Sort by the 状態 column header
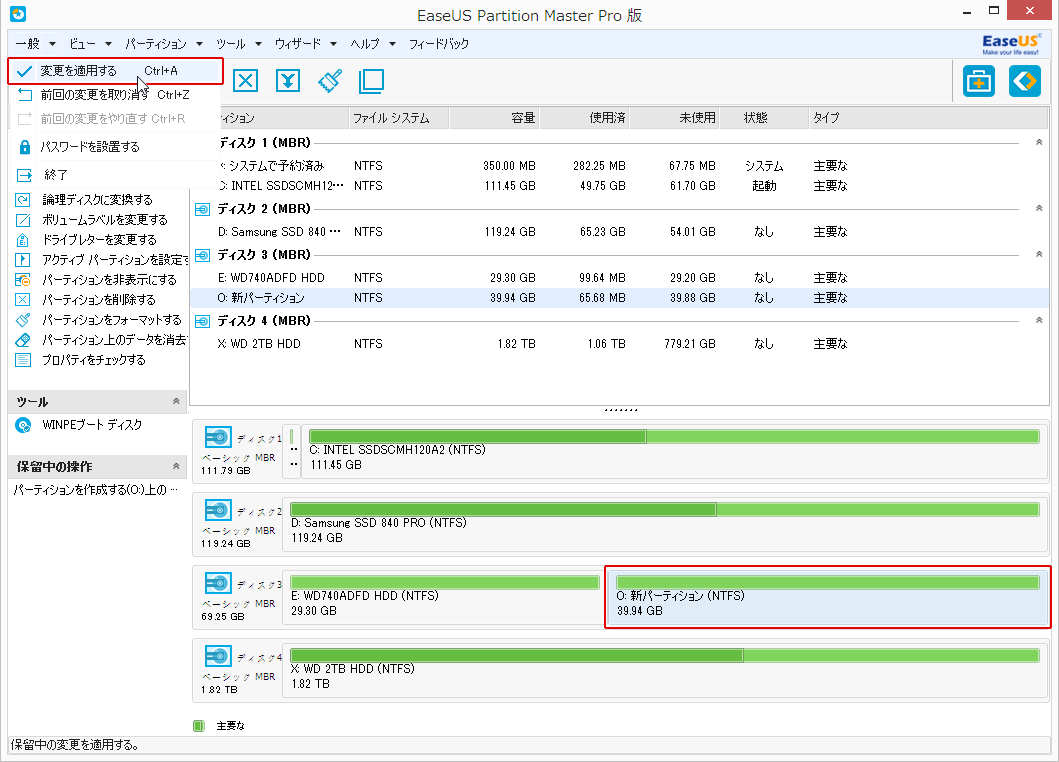The image size is (1059, 762). click(x=764, y=118)
